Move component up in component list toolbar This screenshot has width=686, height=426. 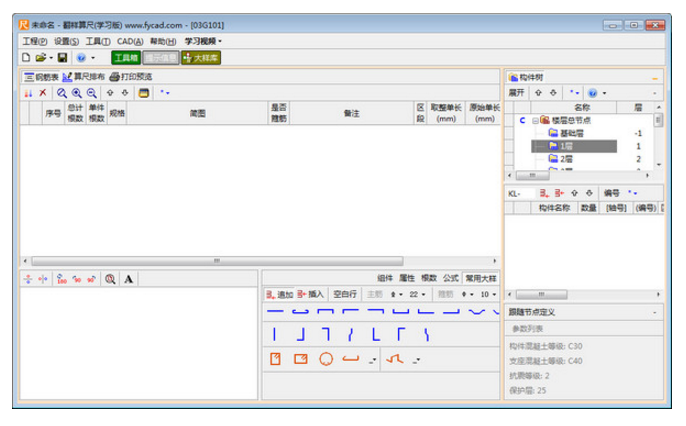[574, 193]
